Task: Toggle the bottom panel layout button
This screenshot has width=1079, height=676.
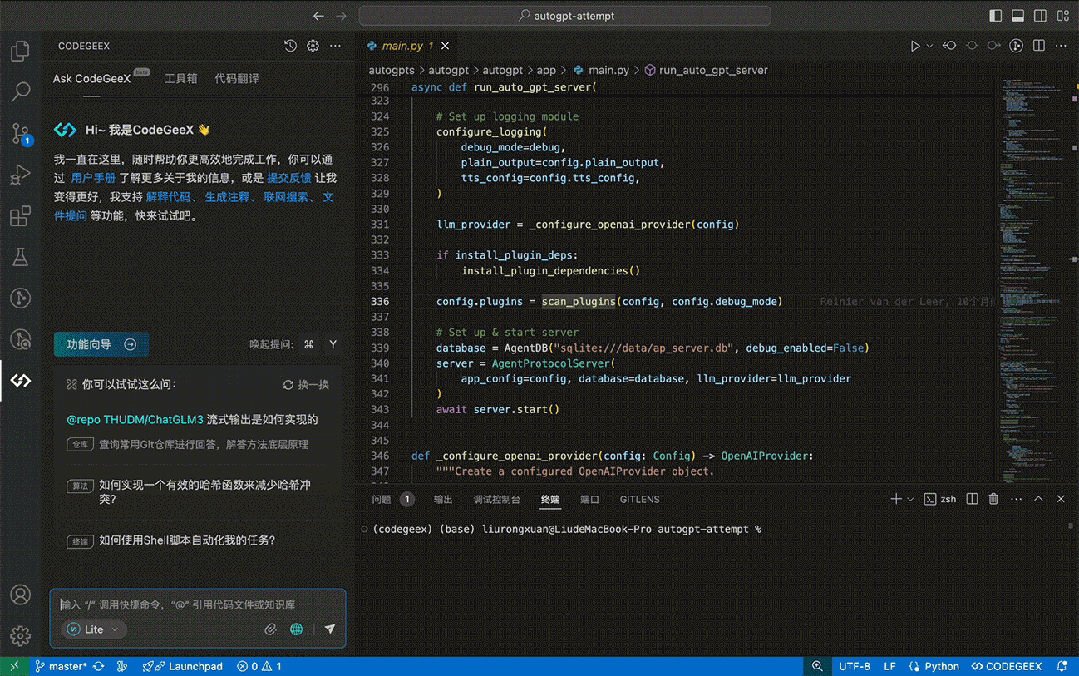Action: pyautogui.click(x=1017, y=16)
